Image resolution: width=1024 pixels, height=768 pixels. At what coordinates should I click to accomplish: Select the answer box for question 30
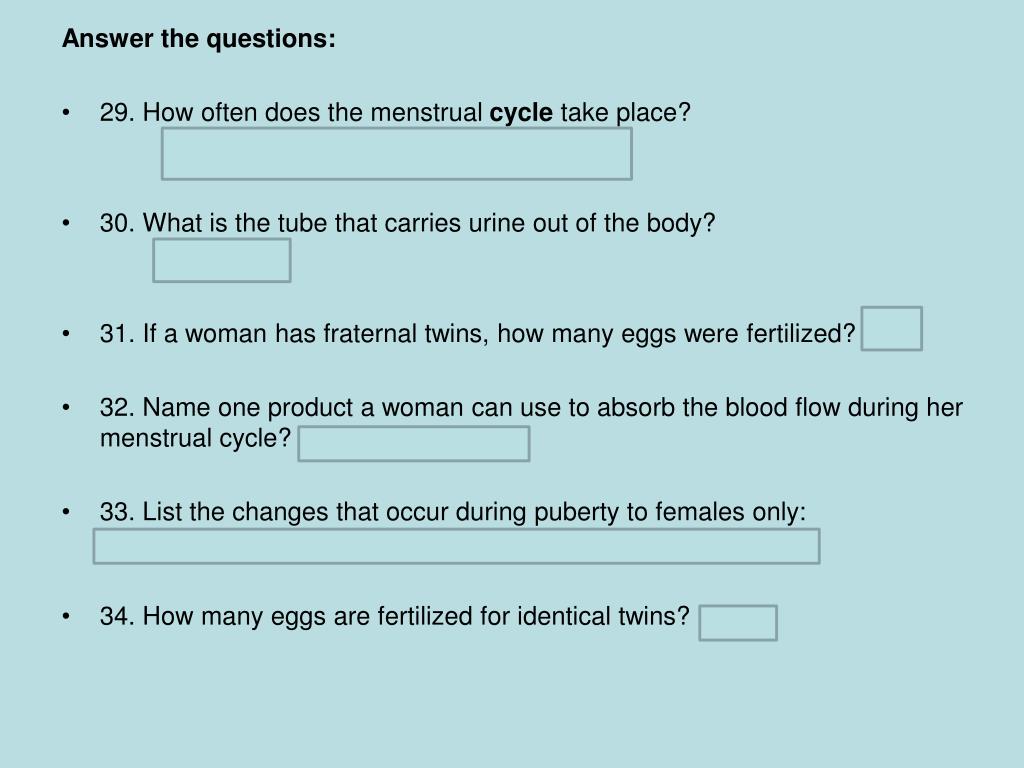click(221, 260)
